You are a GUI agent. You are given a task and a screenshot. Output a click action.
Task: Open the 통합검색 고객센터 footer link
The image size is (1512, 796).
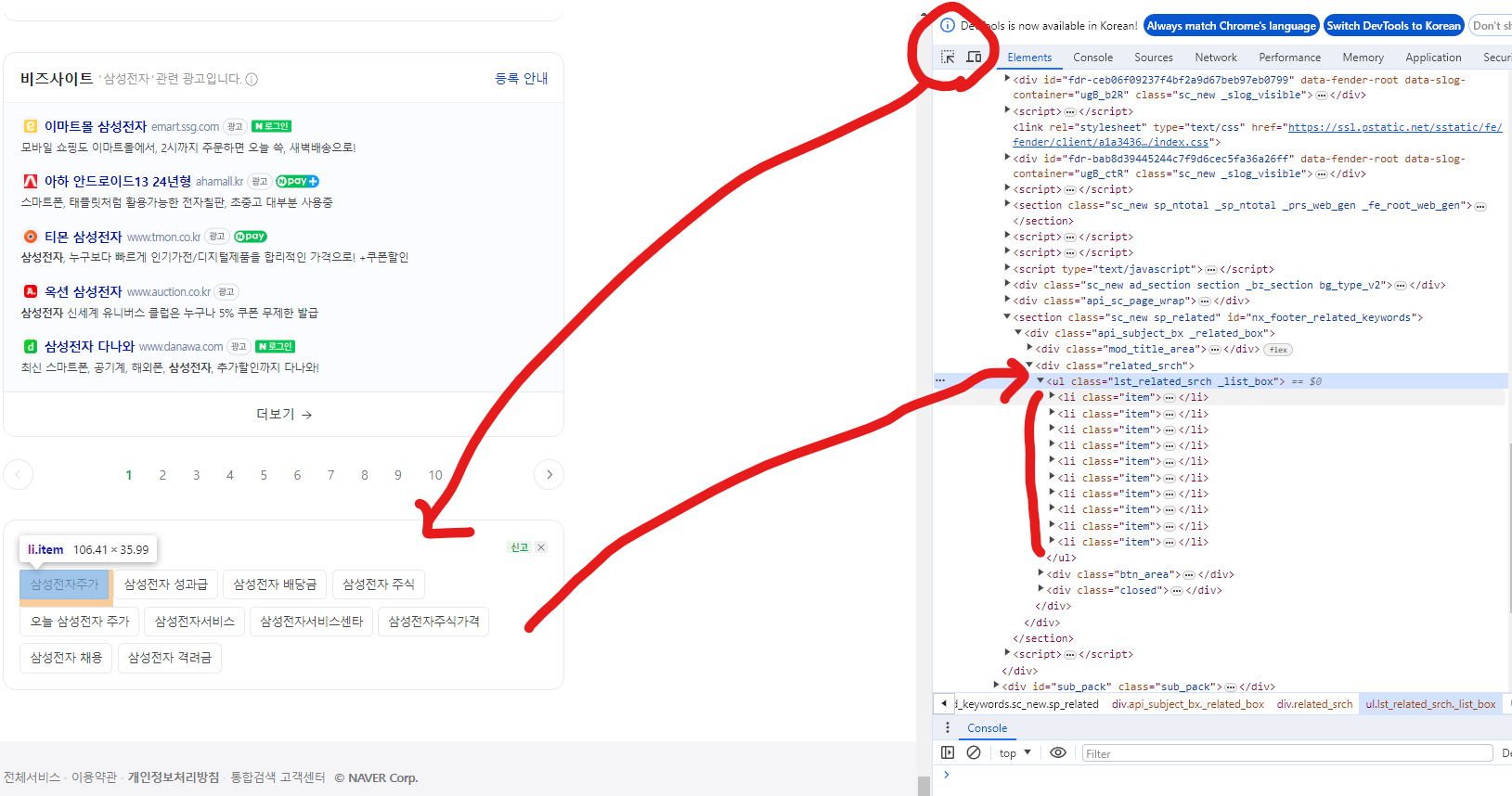tap(278, 777)
